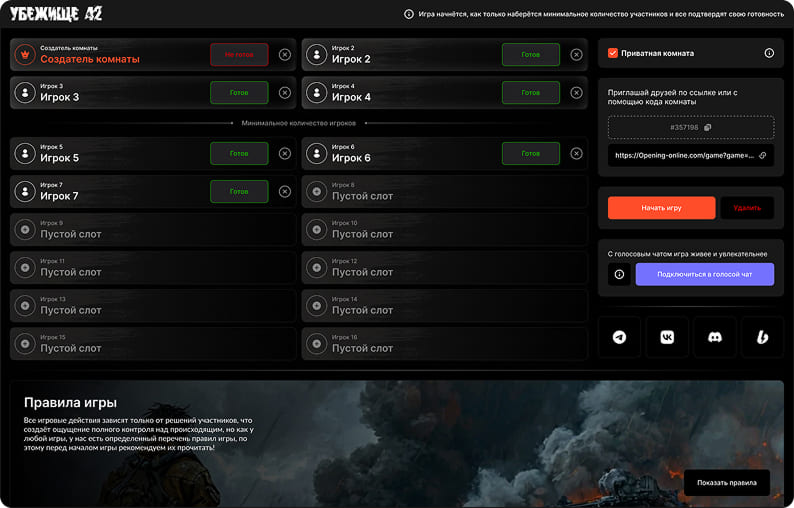The width and height of the screenshot is (794, 508).
Task: Click the 'Удалить' button
Action: tap(747, 208)
